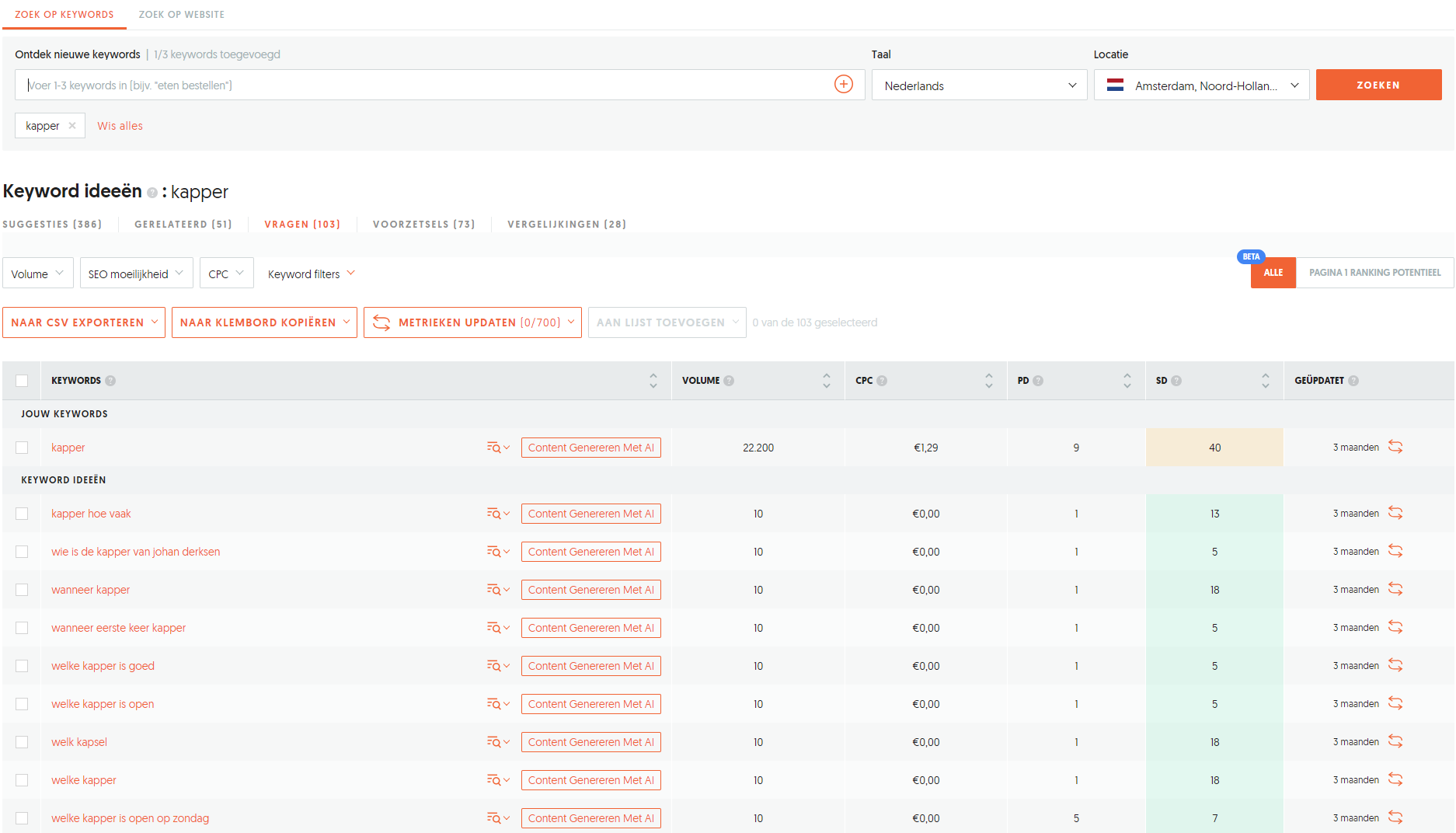Help icon beside GEÜPDATET column header
Image resolution: width=1456 pixels, height=833 pixels.
[1353, 381]
